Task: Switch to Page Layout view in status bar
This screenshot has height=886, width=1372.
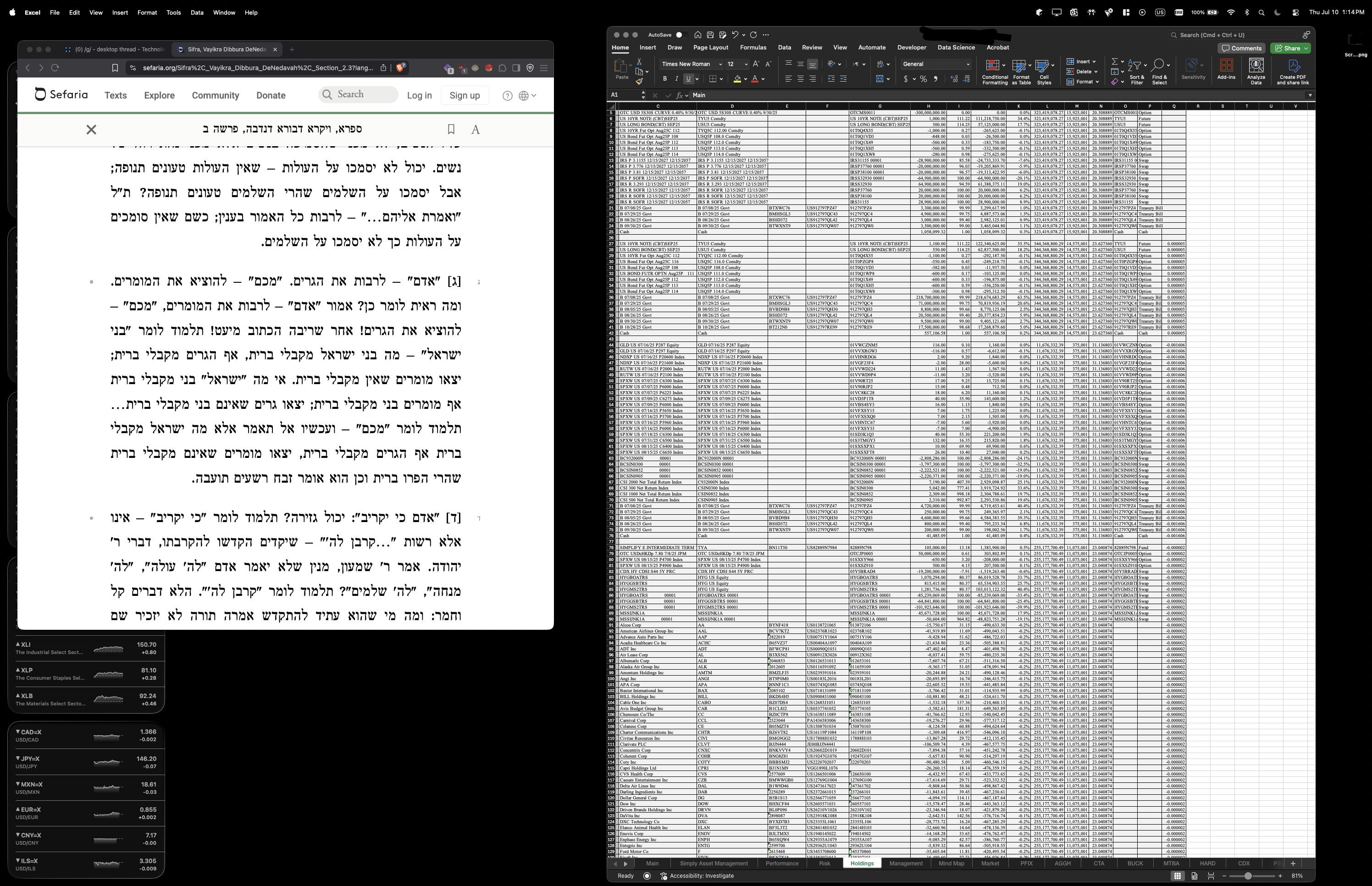Action: [x=1194, y=875]
